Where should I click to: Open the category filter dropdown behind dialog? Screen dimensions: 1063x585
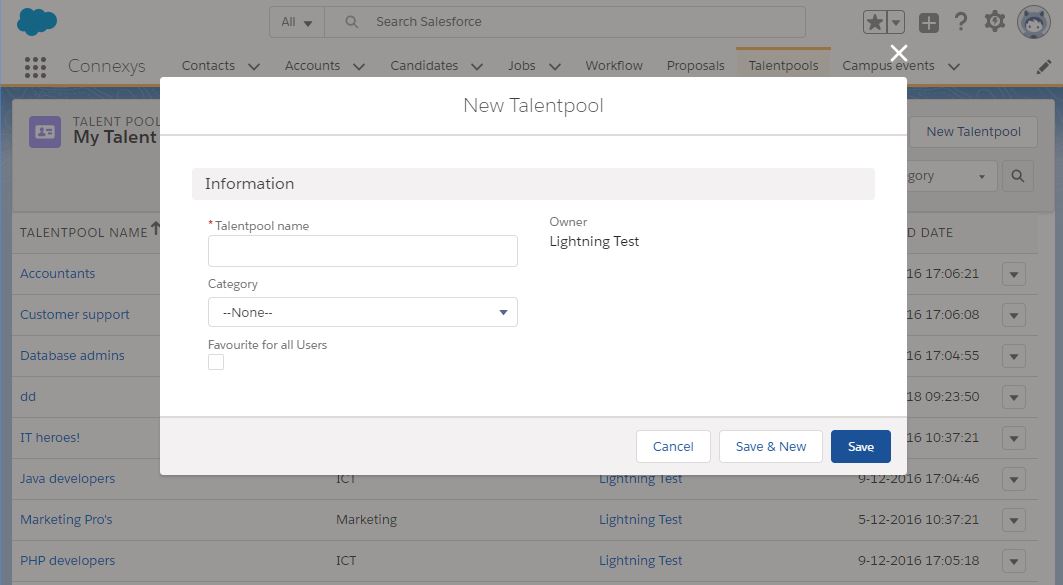952,176
